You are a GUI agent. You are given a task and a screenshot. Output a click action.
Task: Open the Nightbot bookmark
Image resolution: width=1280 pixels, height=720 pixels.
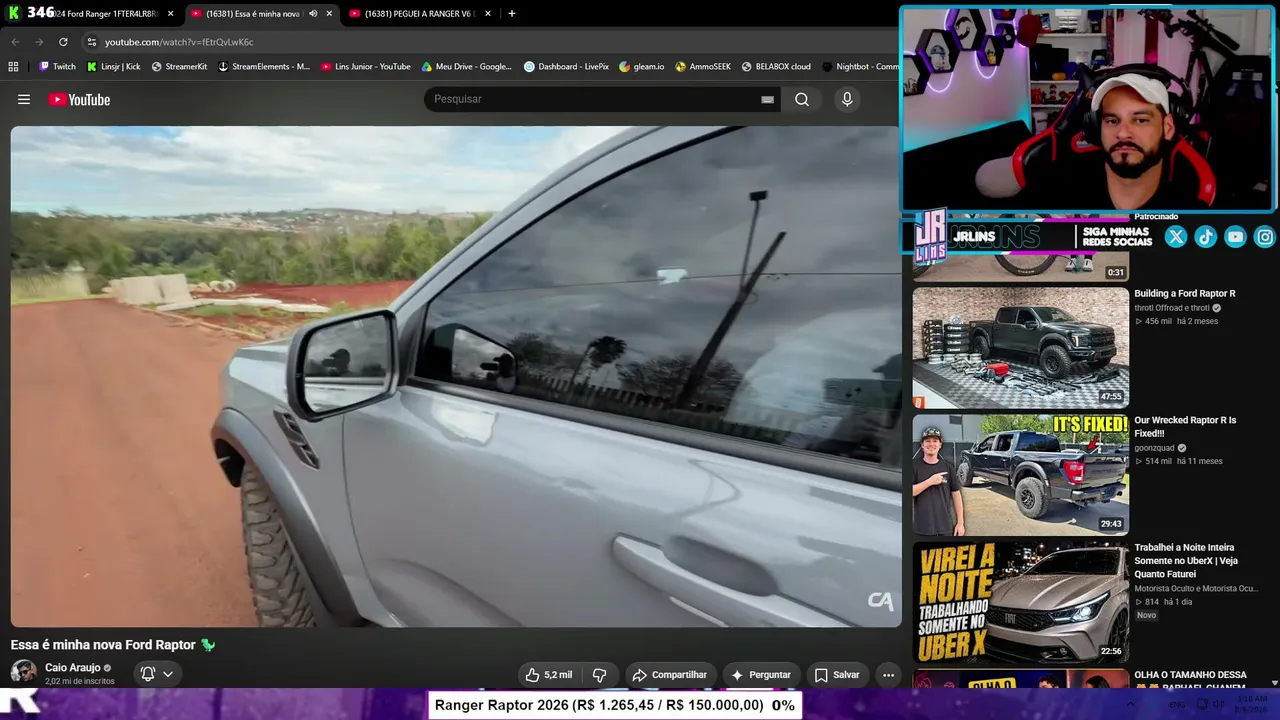(x=860, y=67)
